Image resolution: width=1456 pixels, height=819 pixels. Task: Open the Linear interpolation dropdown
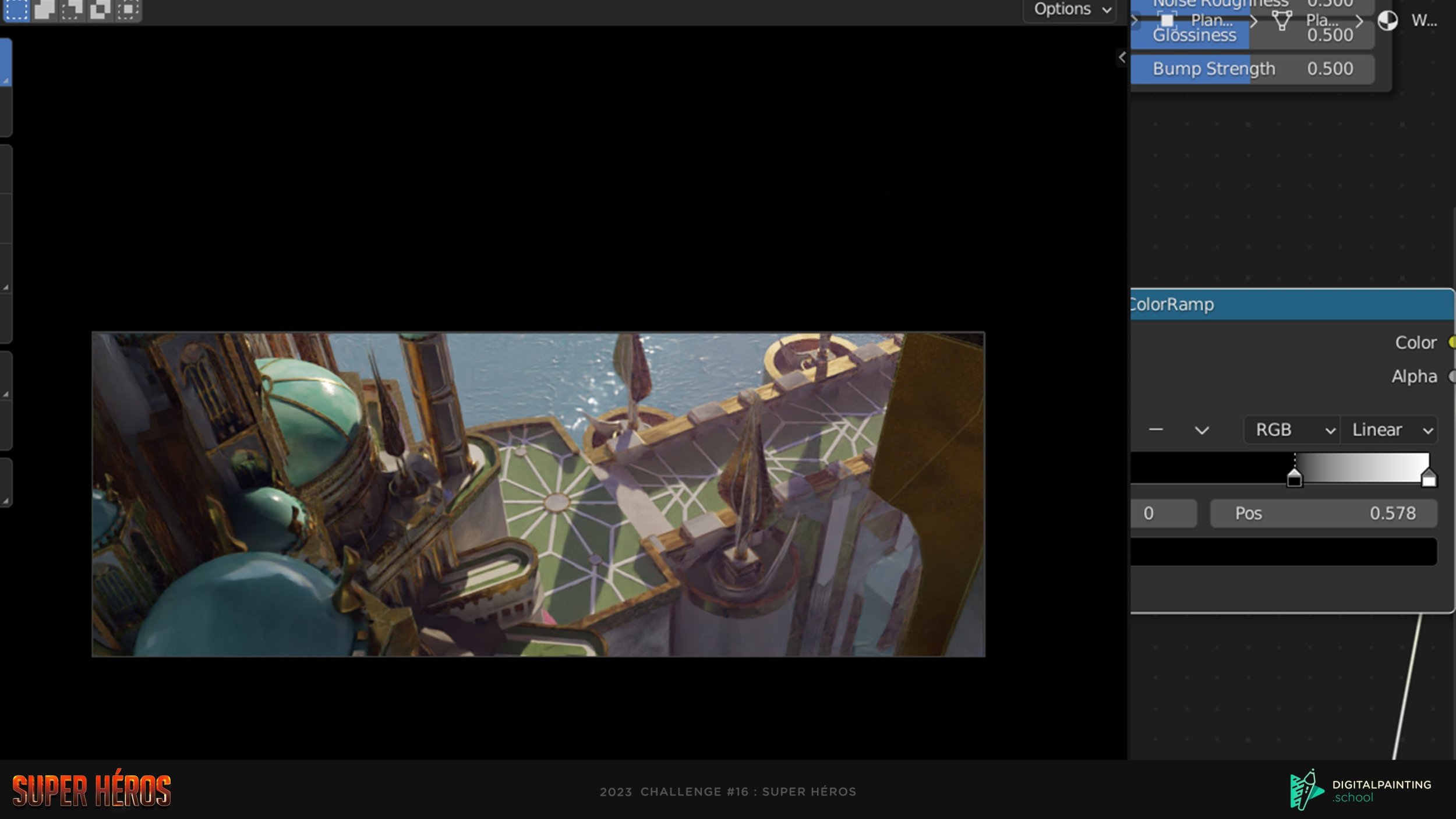pyautogui.click(x=1390, y=430)
